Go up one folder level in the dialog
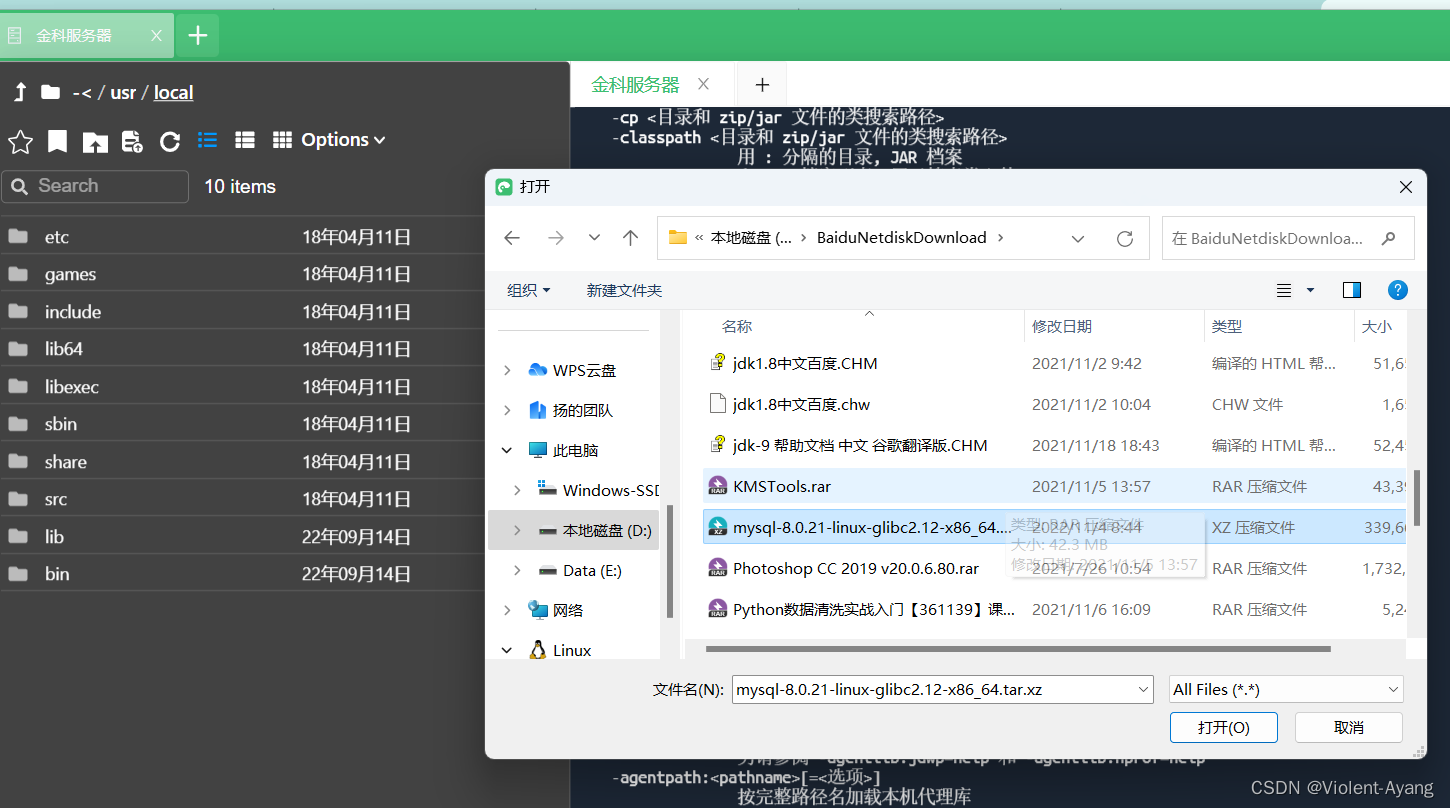The width and height of the screenshot is (1450, 808). click(x=630, y=238)
